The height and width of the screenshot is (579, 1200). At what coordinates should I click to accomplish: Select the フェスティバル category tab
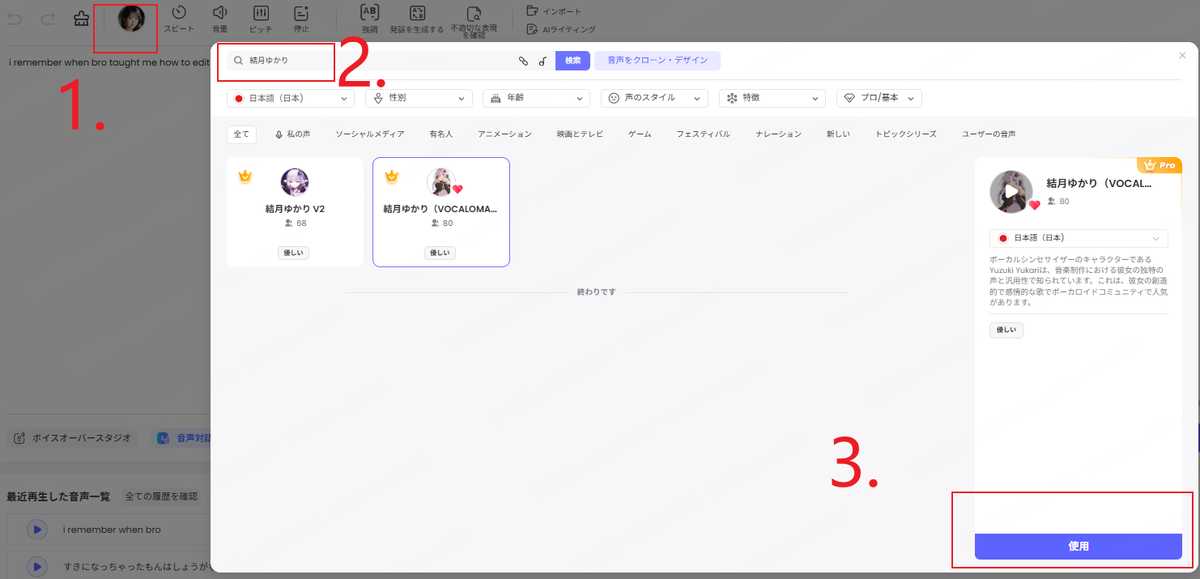(x=703, y=134)
